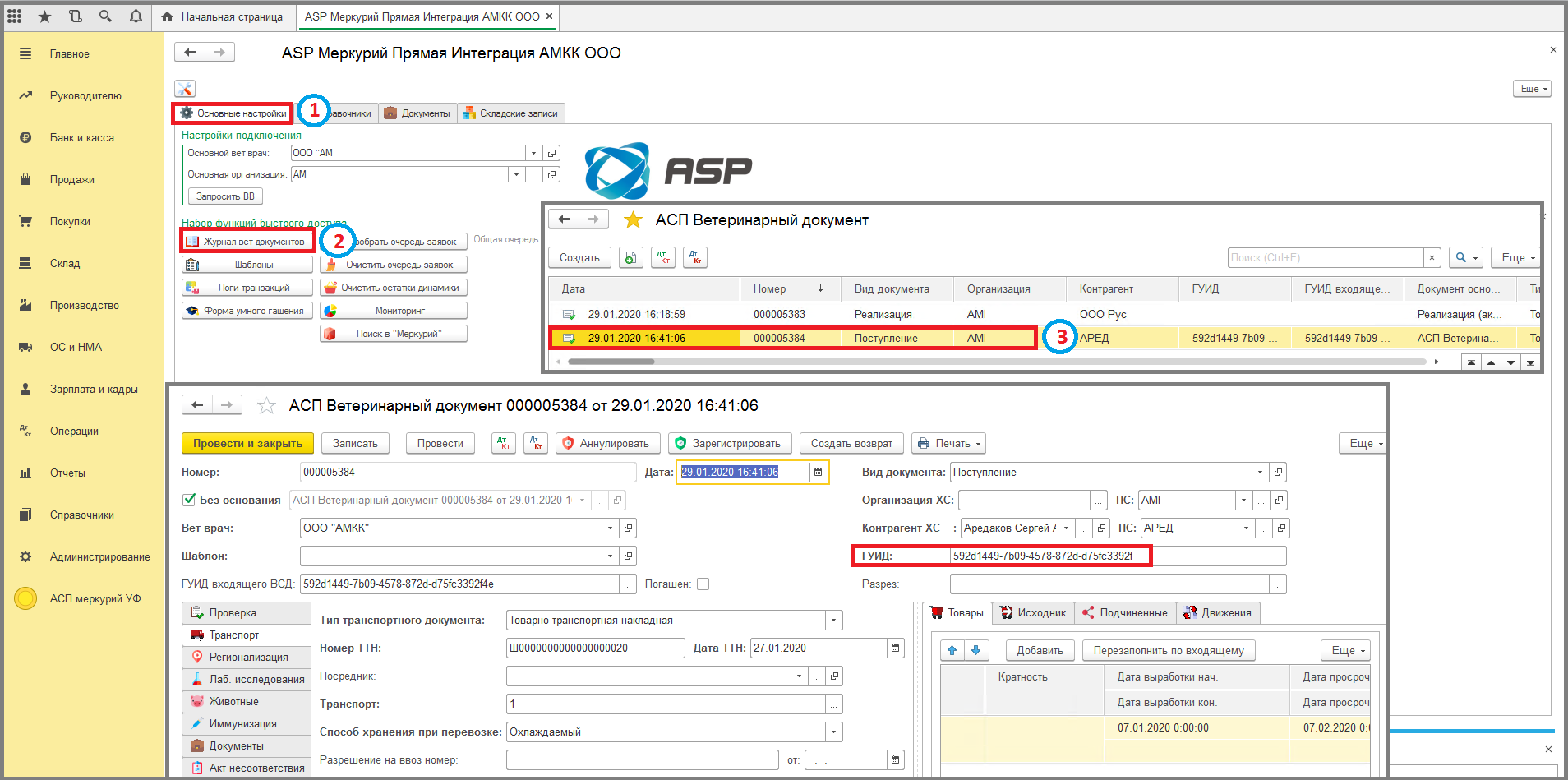
Task: Open Администрирование section
Action: 99,556
